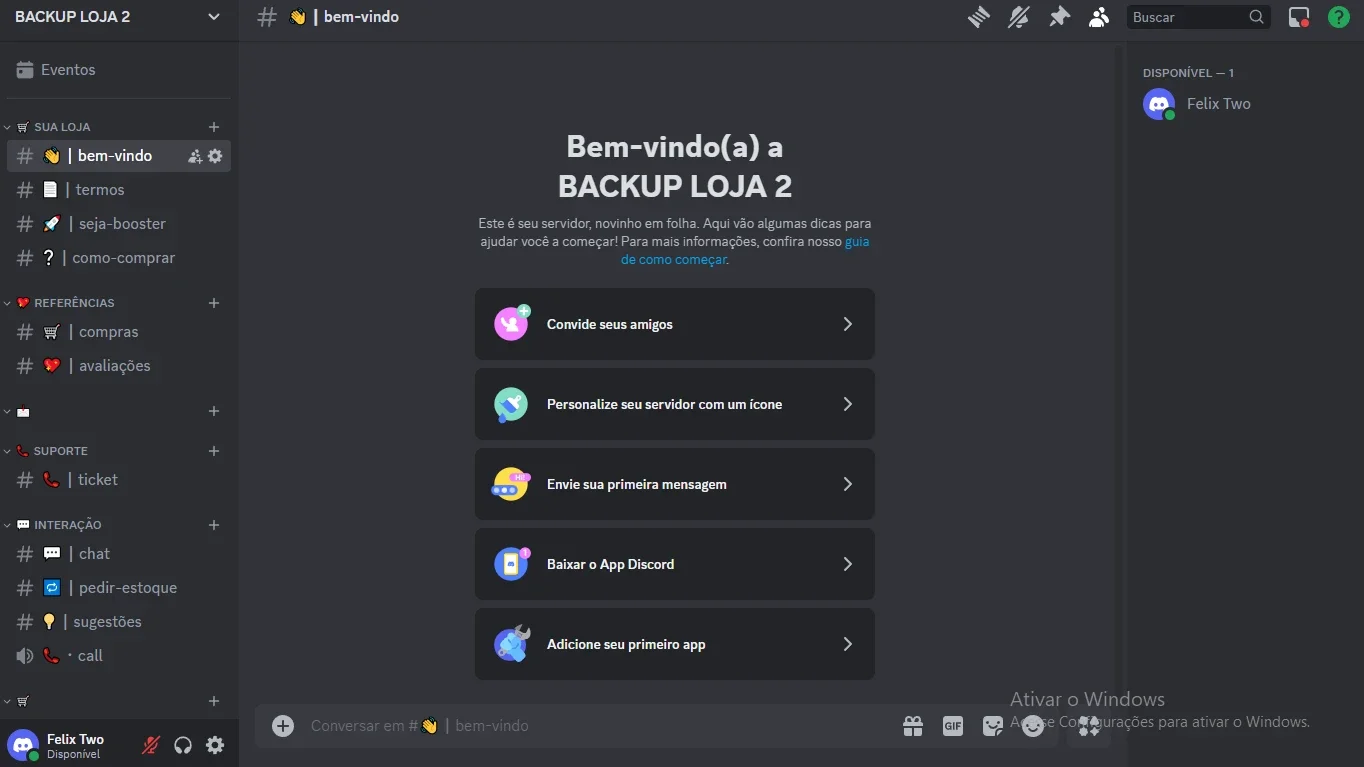
Task: Edit bem-vindo channel settings gear
Action: pyautogui.click(x=215, y=156)
